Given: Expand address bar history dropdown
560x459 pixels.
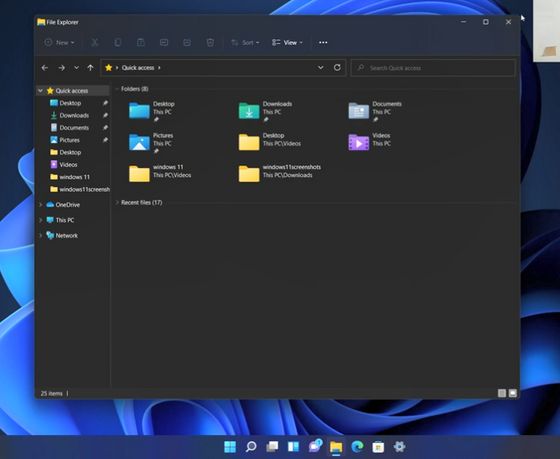Looking at the screenshot, I should 321,68.
